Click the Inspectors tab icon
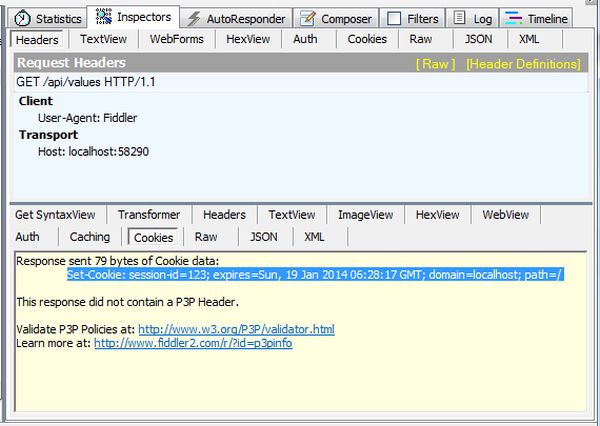The image size is (600, 426). [103, 16]
